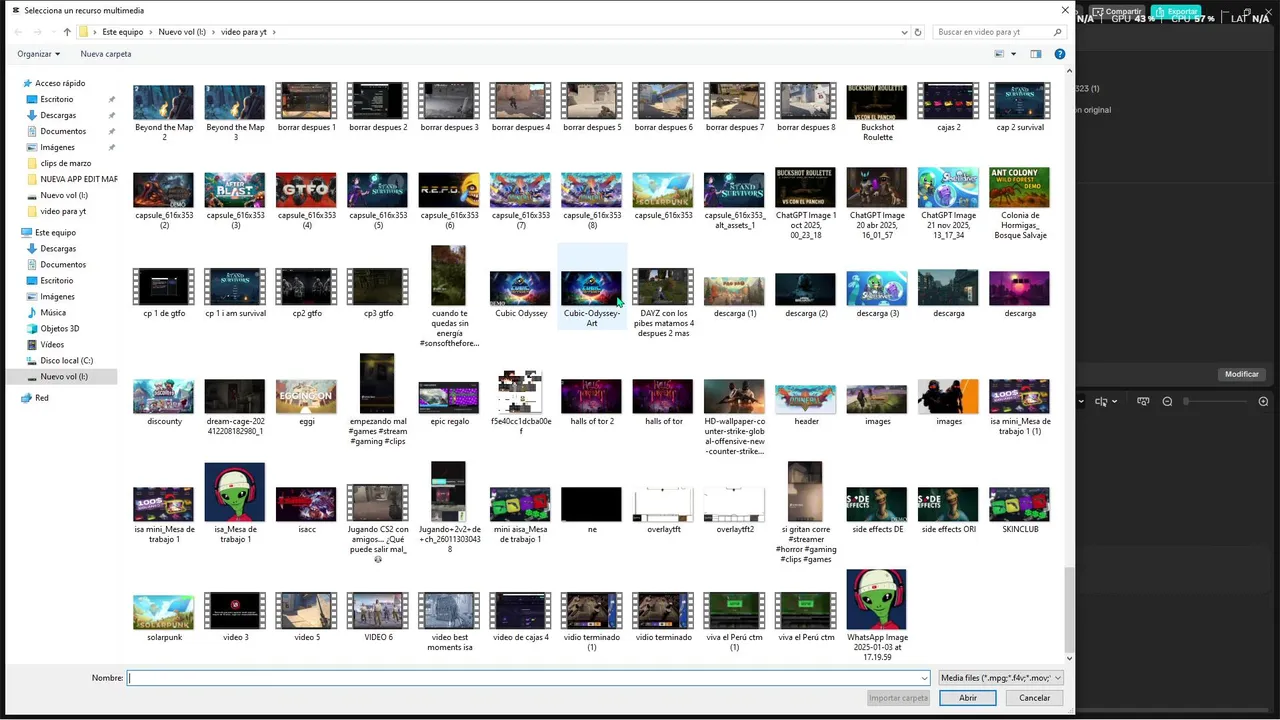Select the halls of tor 2 image
1280x720 pixels.
pos(592,402)
